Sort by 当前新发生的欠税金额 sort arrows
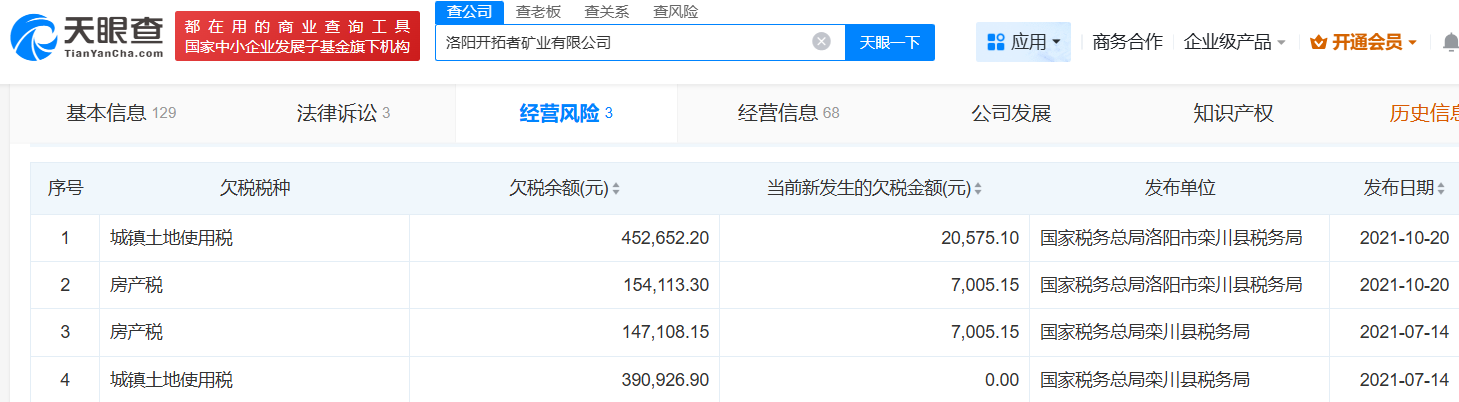This screenshot has width=1459, height=402. click(x=977, y=189)
